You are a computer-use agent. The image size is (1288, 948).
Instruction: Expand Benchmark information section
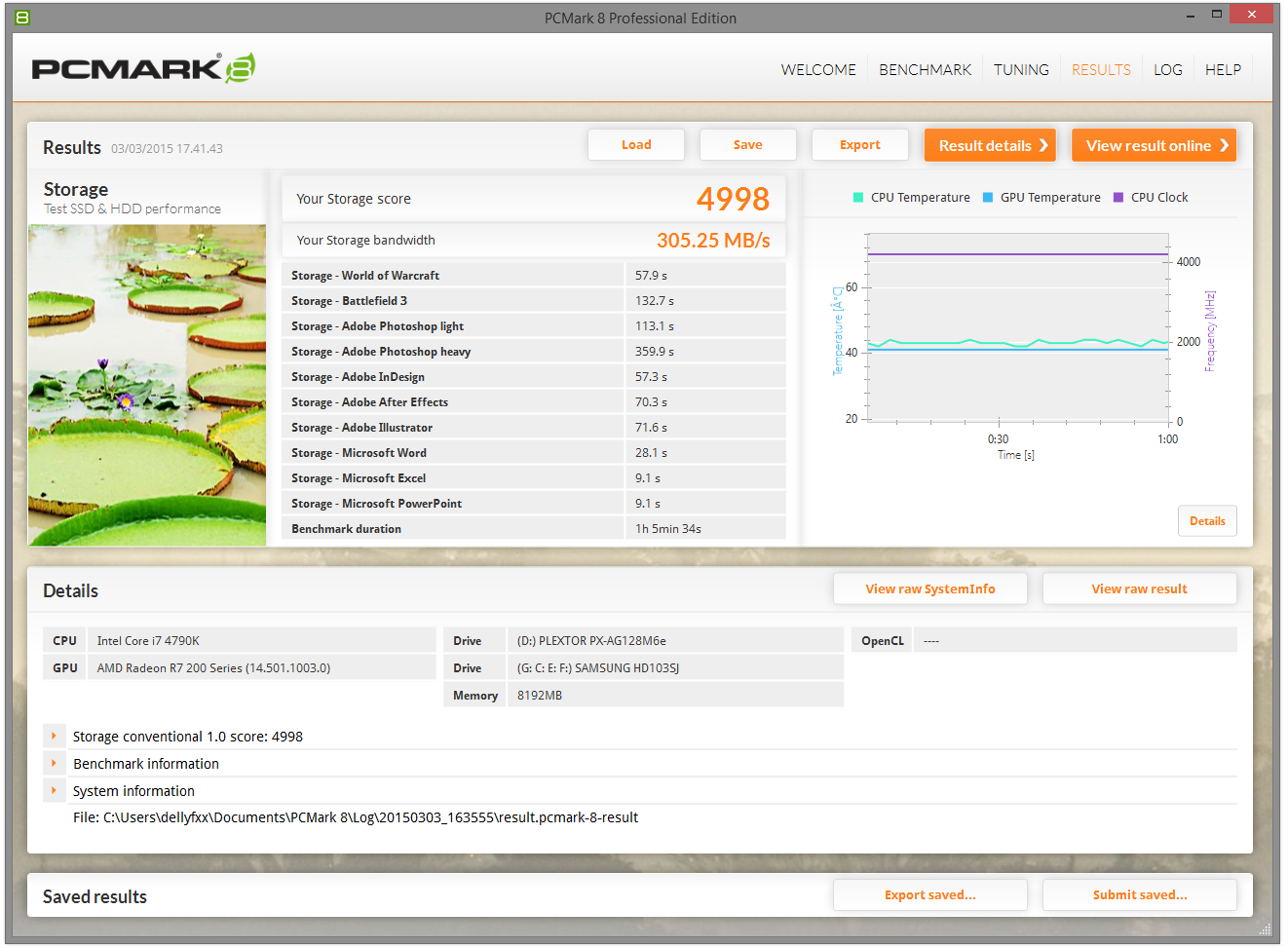(x=54, y=764)
